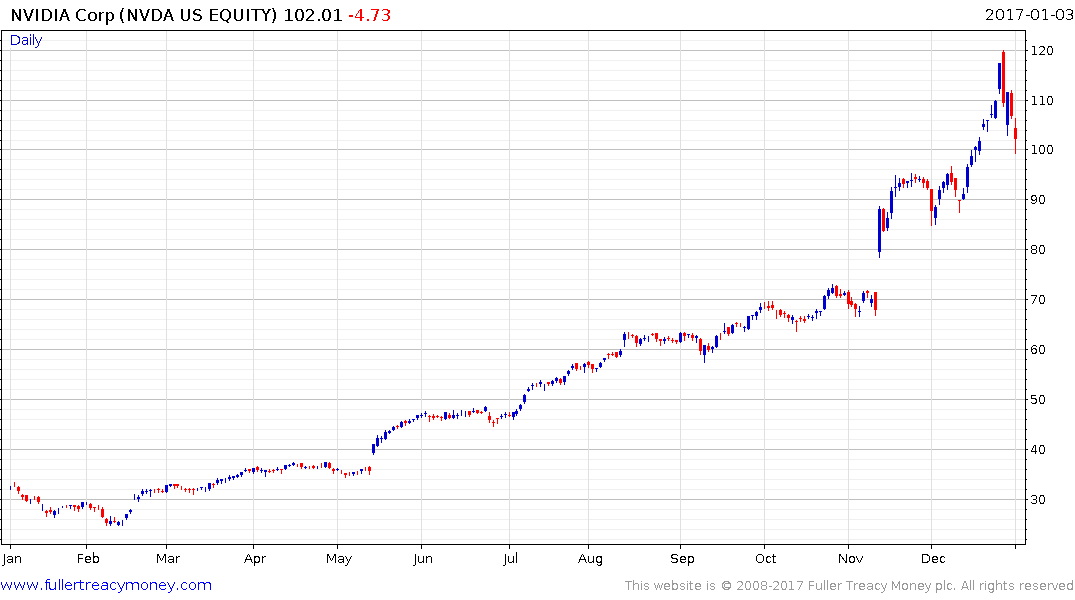Click the 60 price axis label

(x=1038, y=350)
